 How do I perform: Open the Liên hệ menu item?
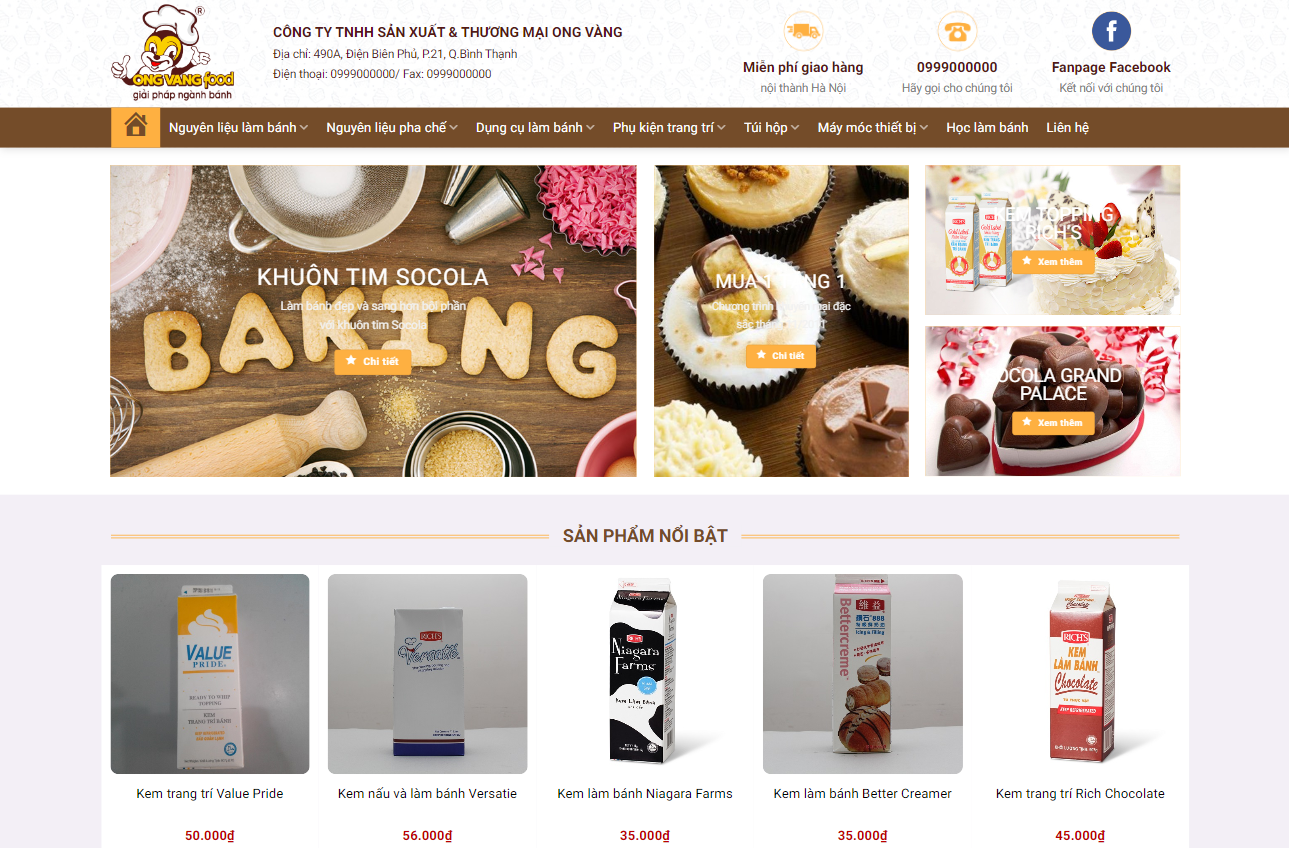pyautogui.click(x=1067, y=127)
